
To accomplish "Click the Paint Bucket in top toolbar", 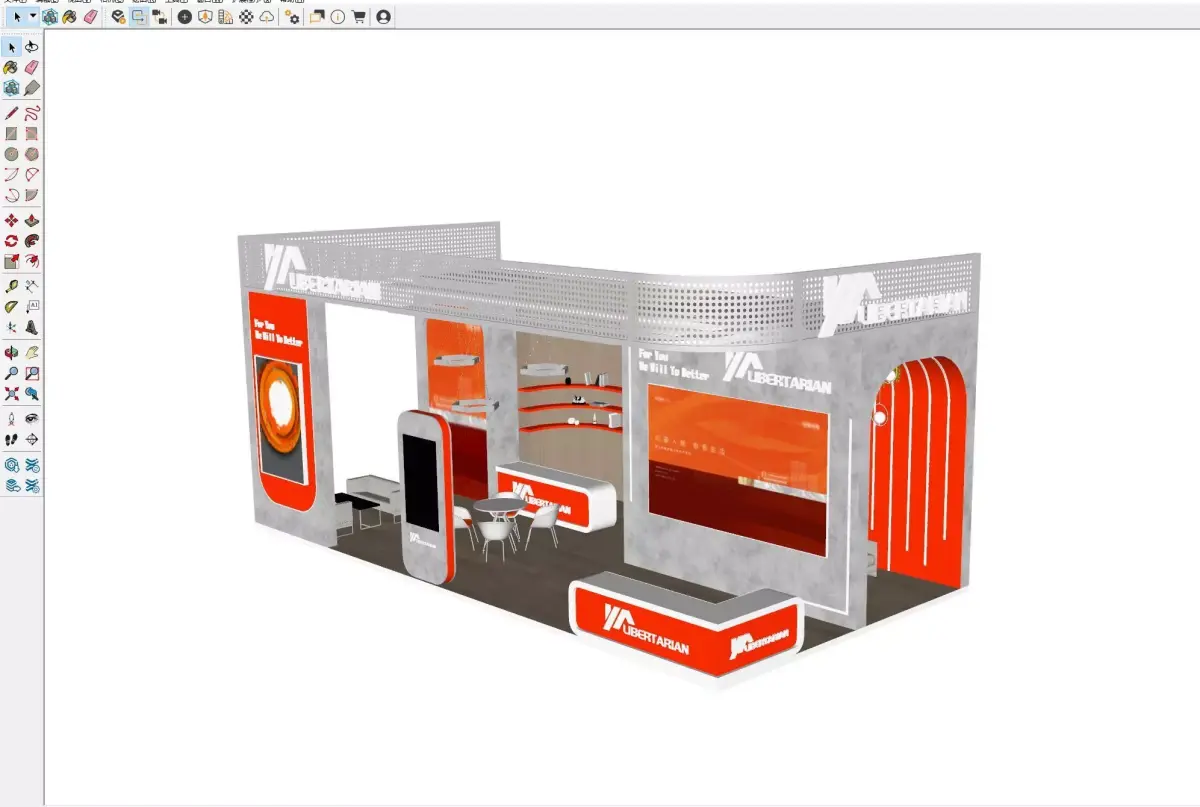I will click(69, 17).
